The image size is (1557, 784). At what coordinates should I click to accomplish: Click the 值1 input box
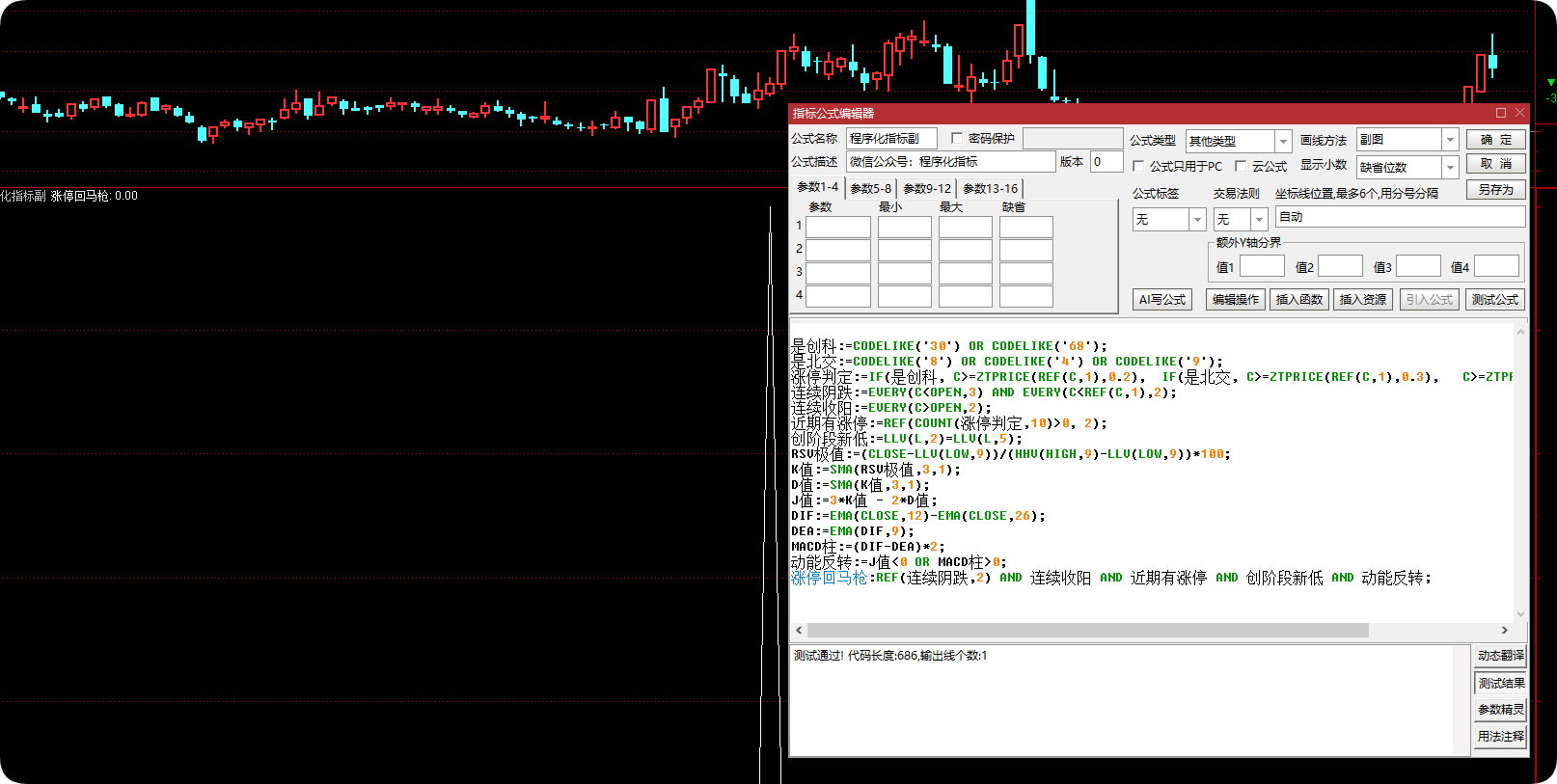(x=1262, y=266)
